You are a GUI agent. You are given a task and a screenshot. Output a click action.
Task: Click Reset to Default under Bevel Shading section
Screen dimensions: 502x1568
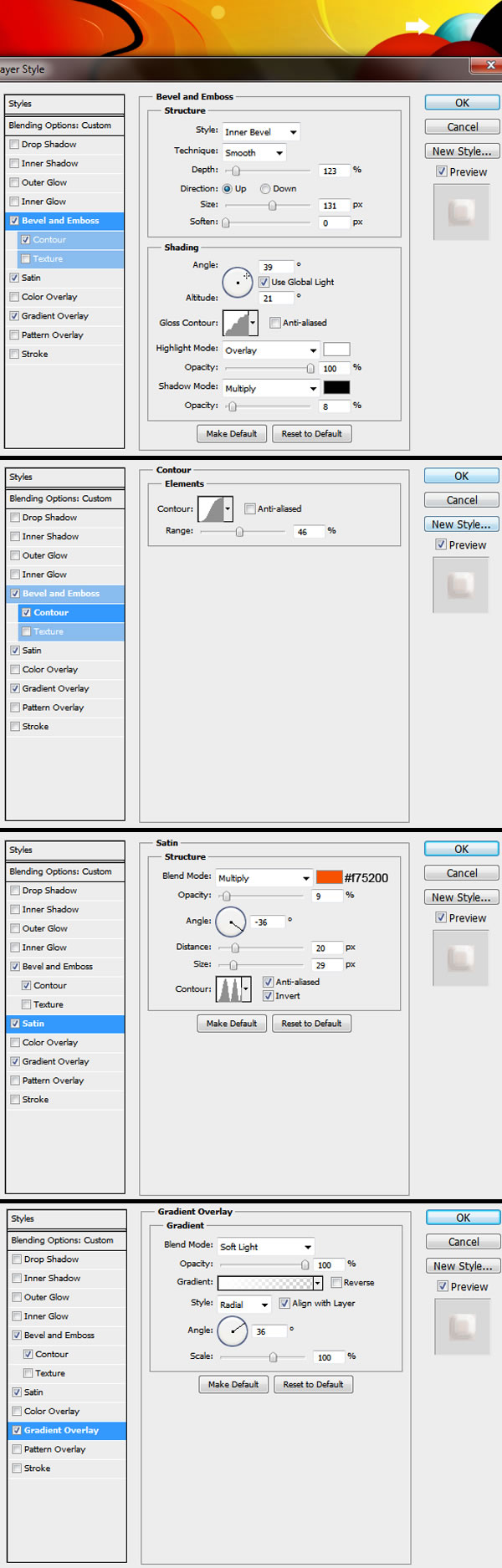tap(311, 434)
